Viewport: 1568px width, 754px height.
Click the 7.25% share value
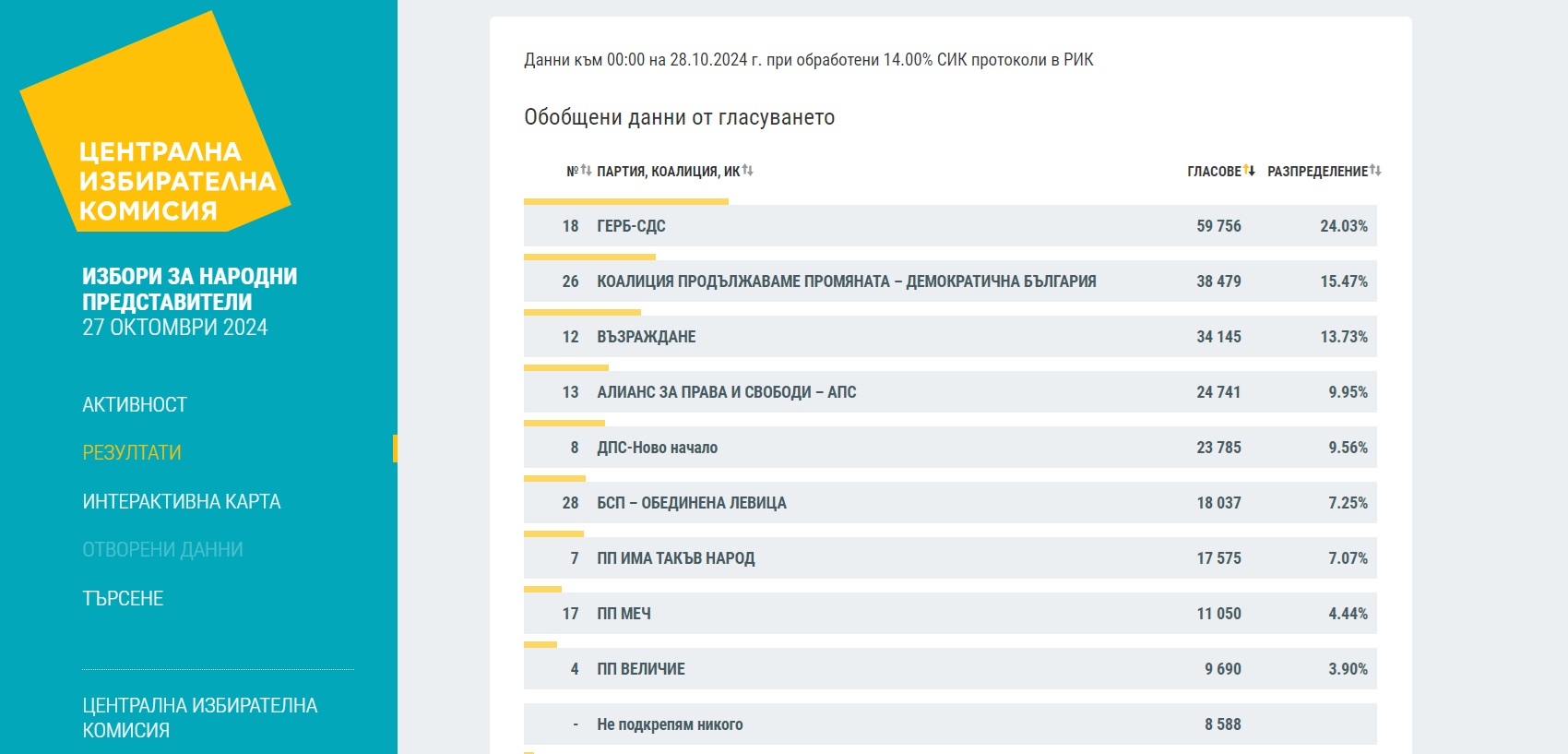tap(1348, 503)
